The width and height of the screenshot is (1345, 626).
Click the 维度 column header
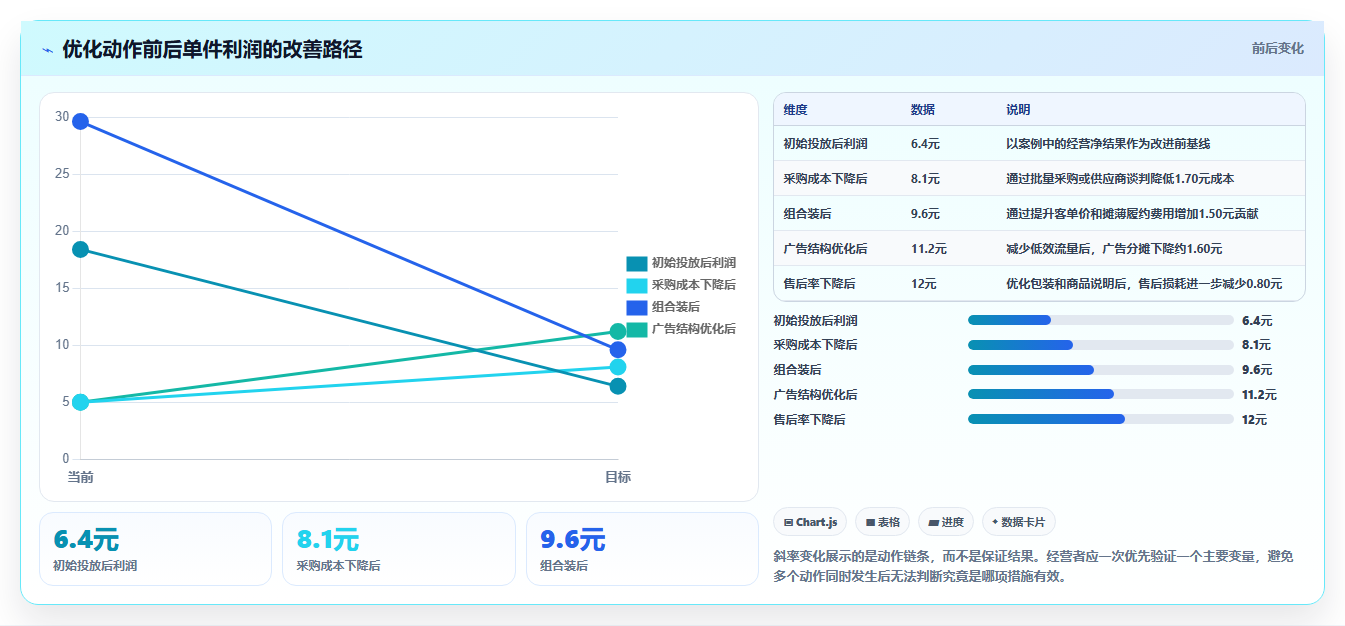tap(796, 109)
